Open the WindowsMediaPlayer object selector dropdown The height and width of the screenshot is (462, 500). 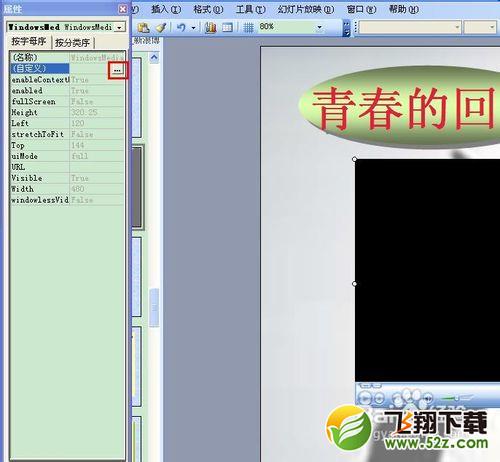119,27
